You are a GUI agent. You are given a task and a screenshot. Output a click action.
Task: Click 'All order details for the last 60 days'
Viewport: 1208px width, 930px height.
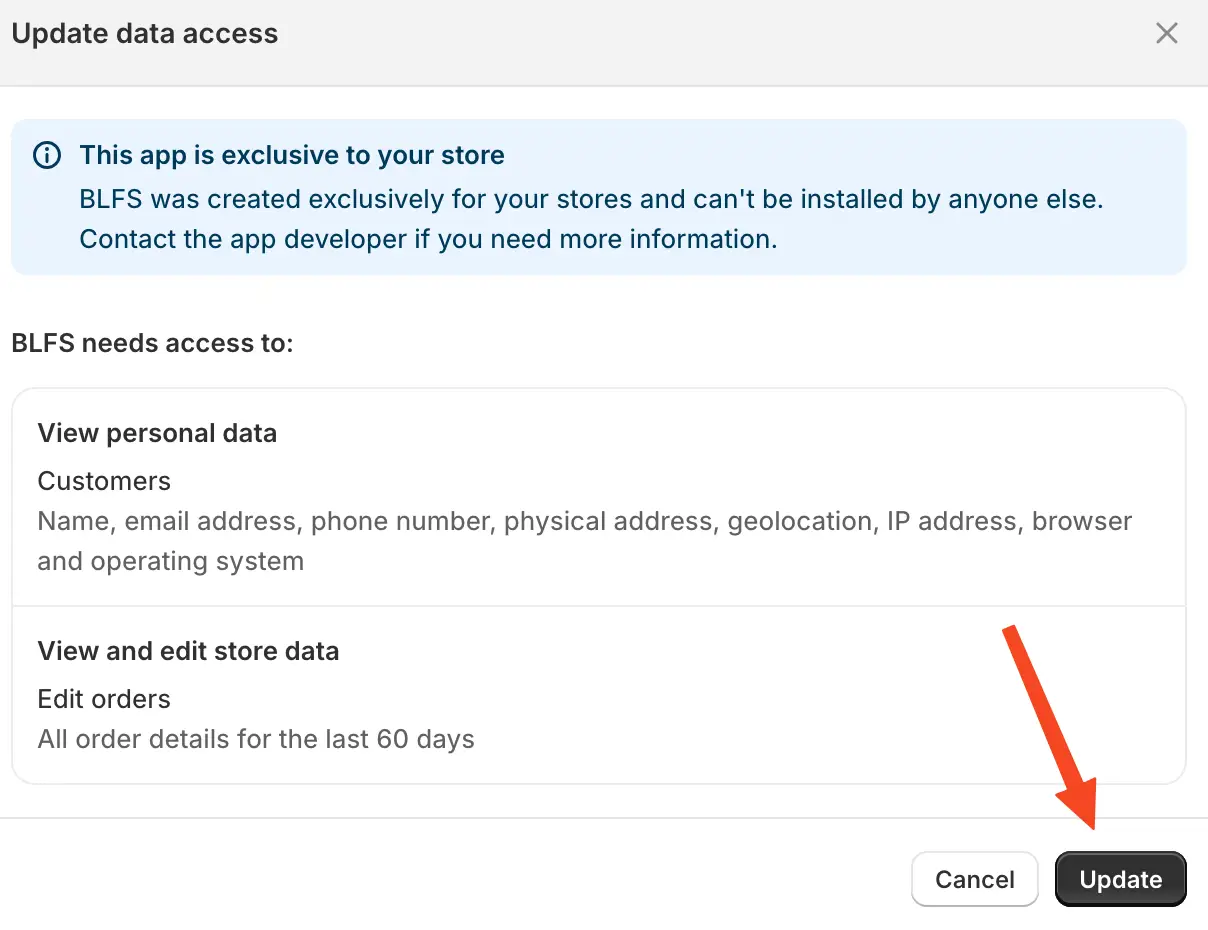pos(255,739)
